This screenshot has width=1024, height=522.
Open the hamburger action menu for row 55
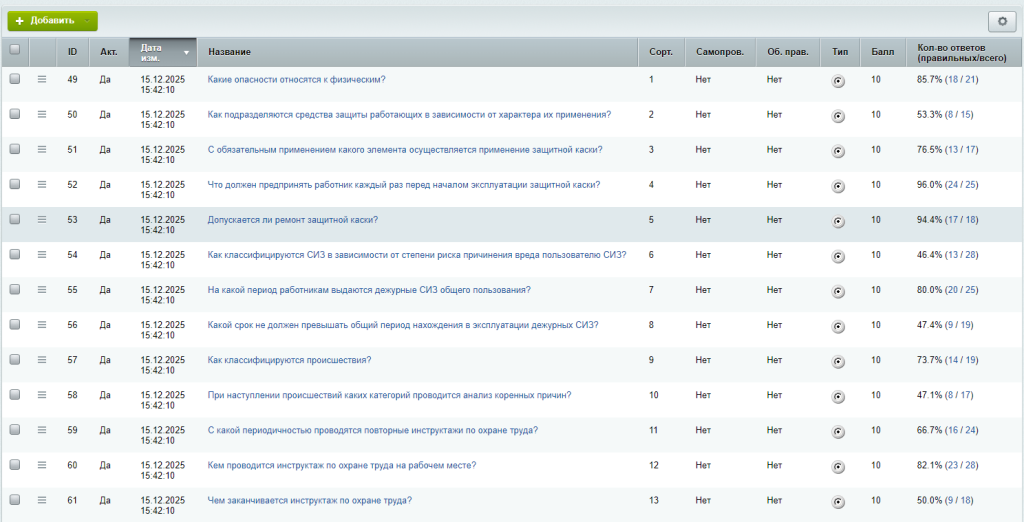point(42,290)
